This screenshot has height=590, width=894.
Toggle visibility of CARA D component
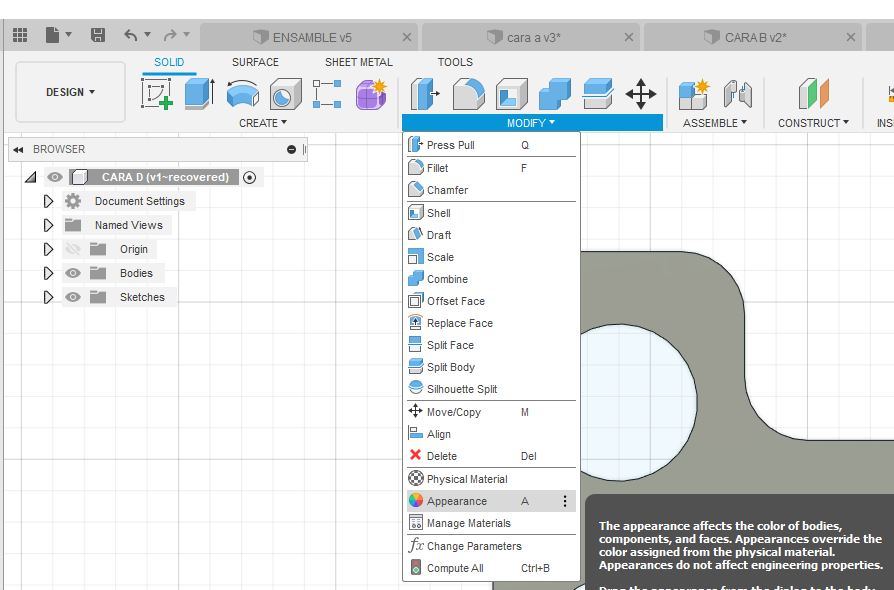click(55, 177)
